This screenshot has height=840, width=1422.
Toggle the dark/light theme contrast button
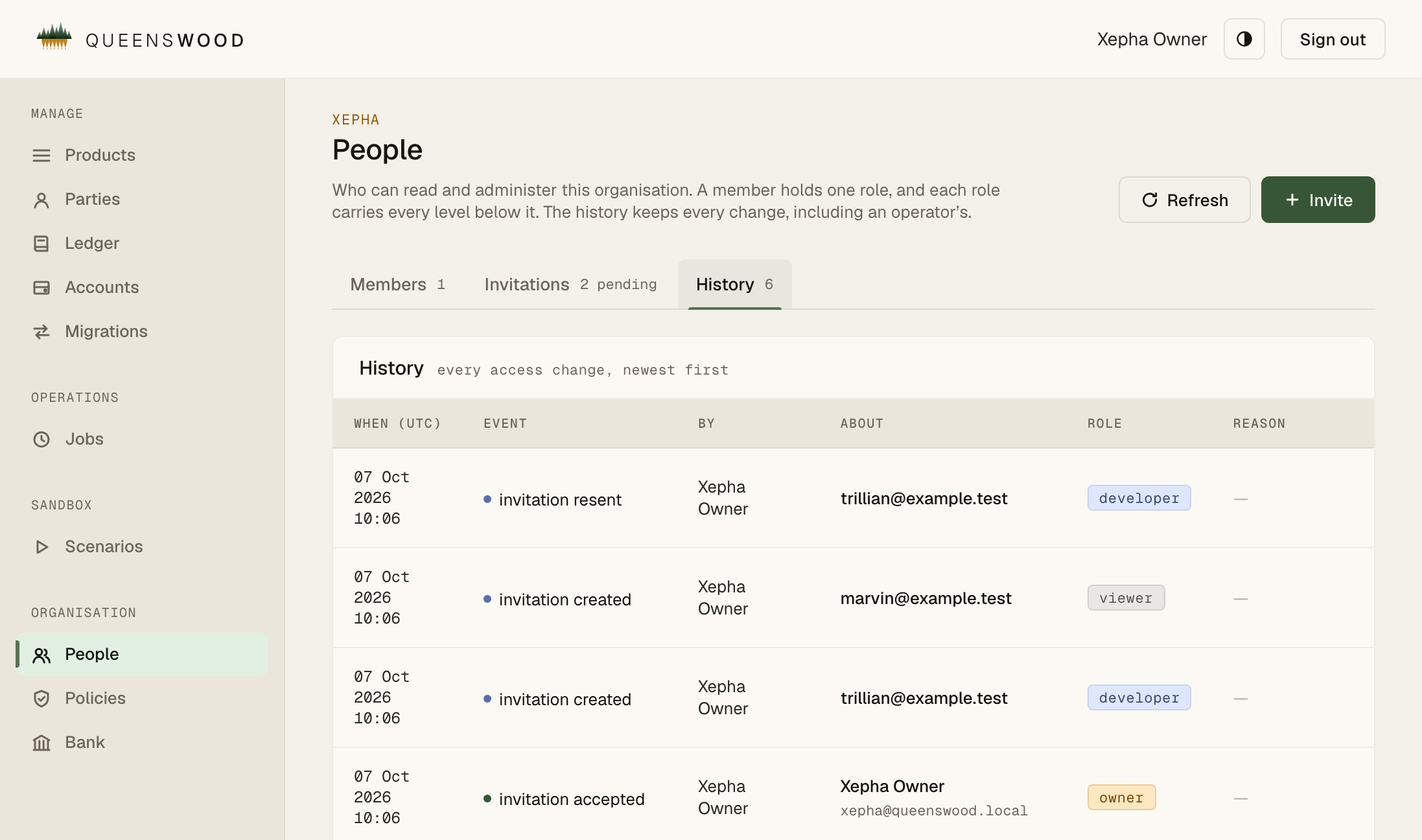(1244, 39)
